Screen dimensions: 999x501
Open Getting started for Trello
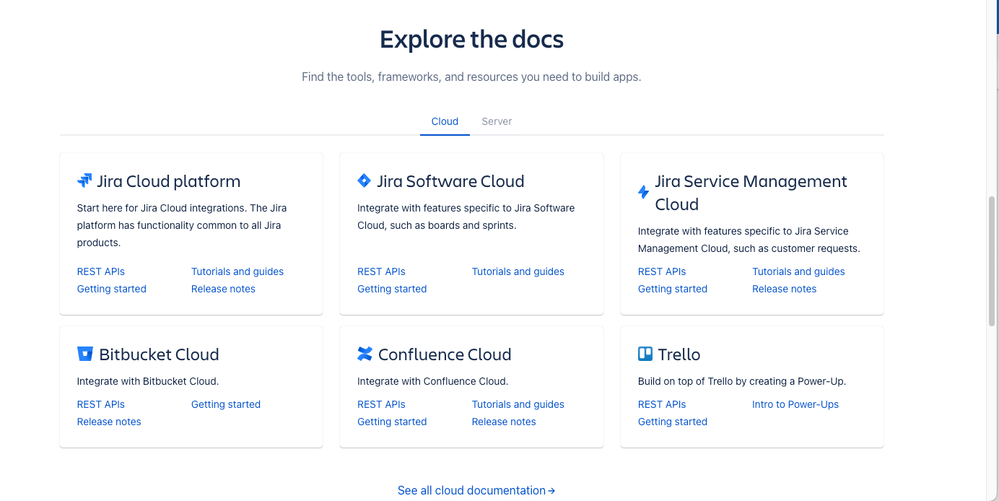(672, 421)
